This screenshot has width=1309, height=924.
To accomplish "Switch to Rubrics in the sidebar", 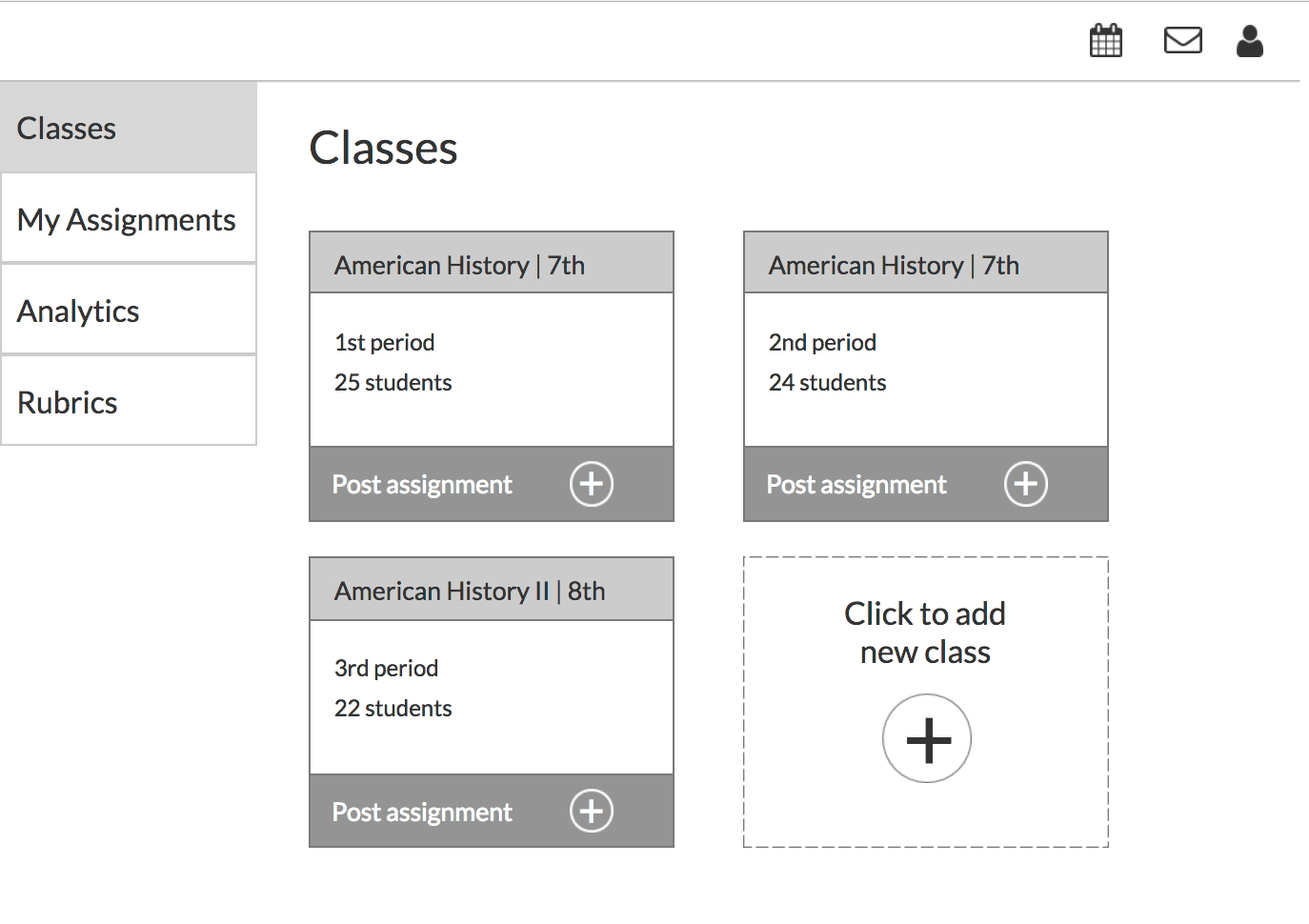I will click(68, 402).
